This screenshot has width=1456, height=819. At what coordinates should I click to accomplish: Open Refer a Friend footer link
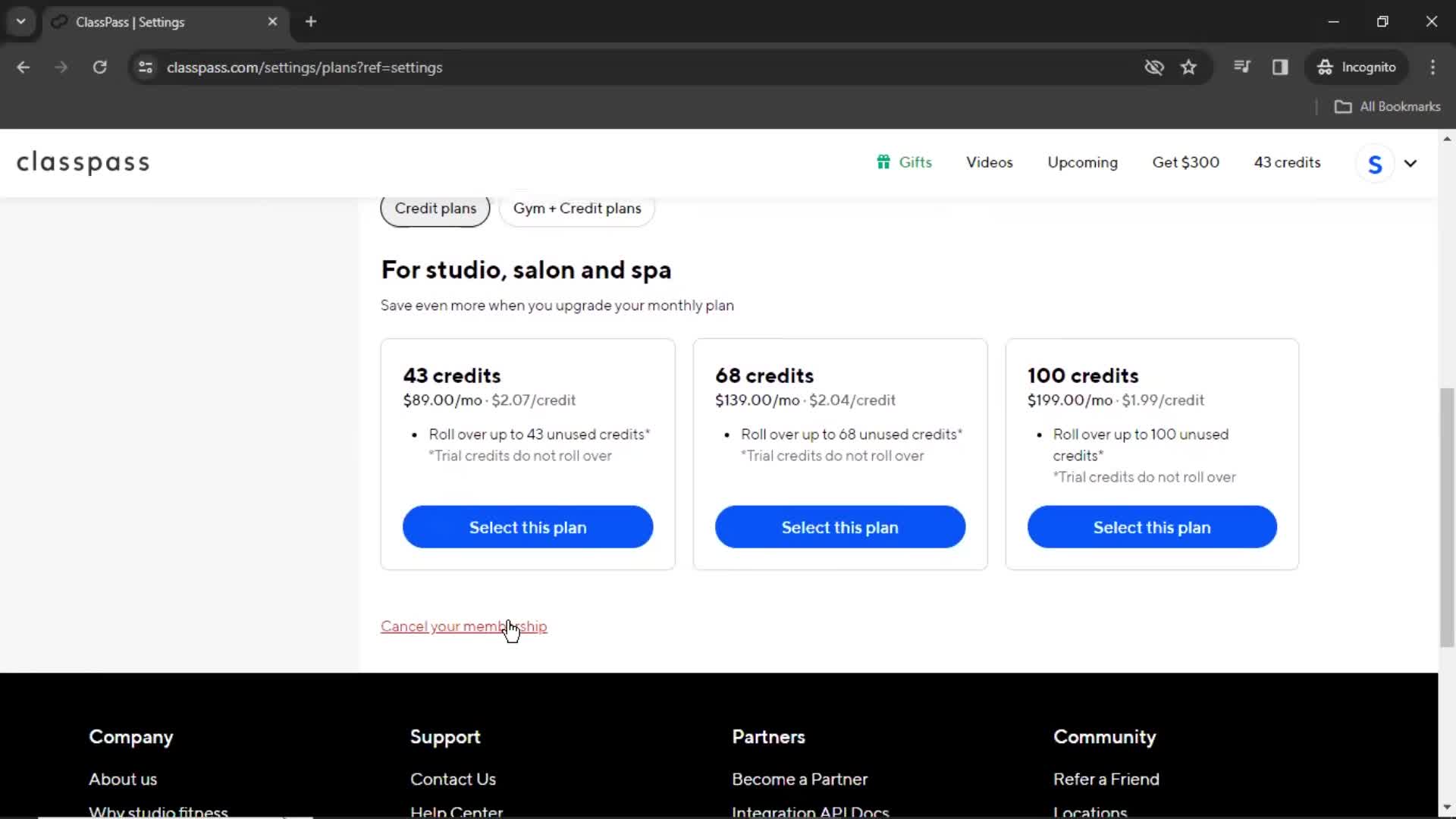point(1106,779)
